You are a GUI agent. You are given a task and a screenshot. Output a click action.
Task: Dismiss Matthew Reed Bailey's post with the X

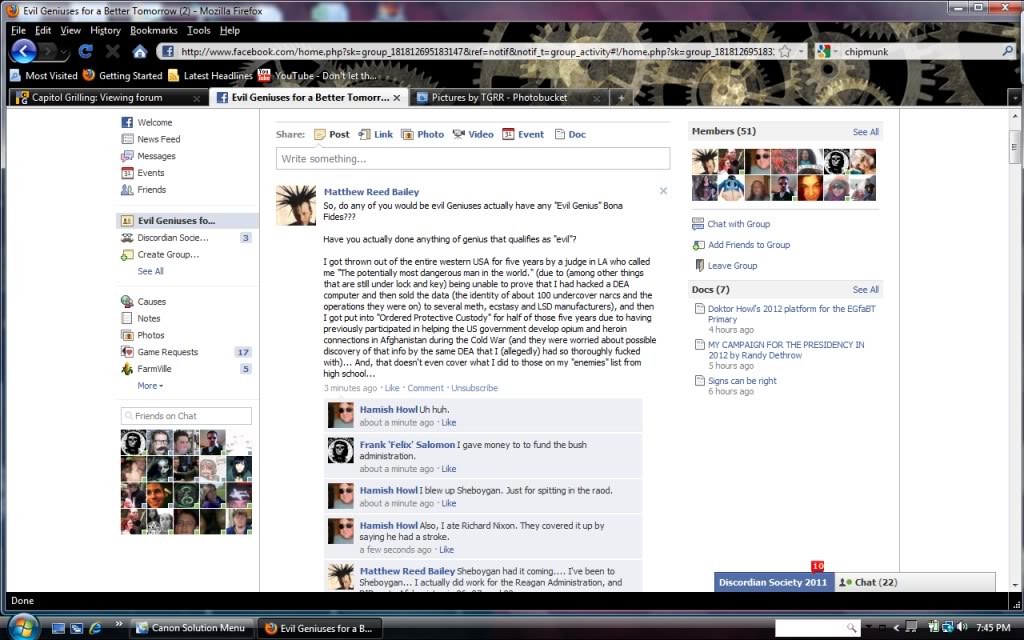point(663,191)
